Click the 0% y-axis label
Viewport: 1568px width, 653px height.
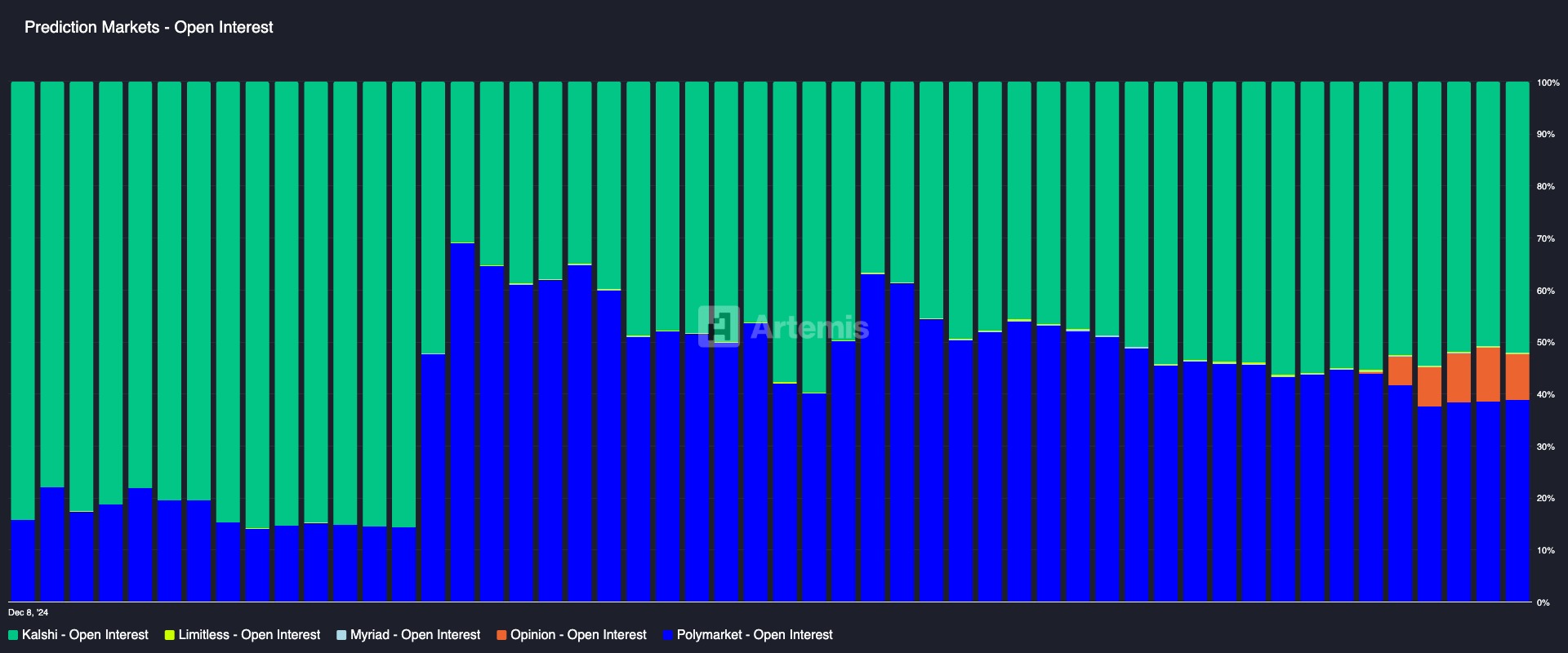[1543, 603]
